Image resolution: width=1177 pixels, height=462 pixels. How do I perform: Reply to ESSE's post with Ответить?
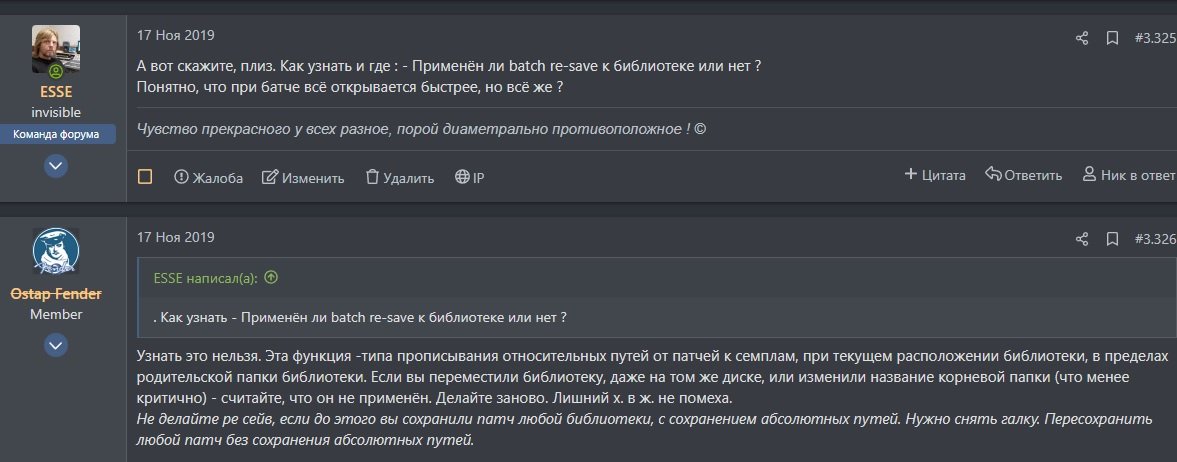point(1023,175)
